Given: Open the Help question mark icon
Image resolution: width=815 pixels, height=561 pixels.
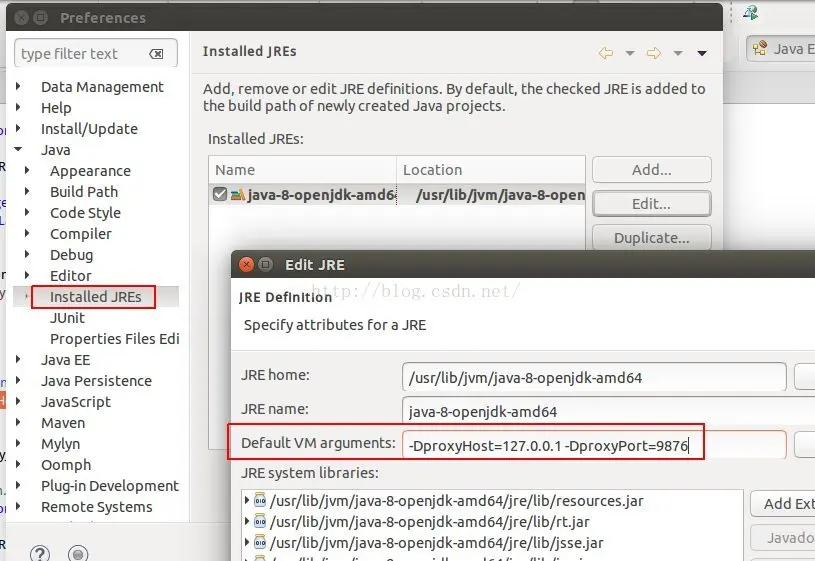Looking at the screenshot, I should tap(40, 553).
